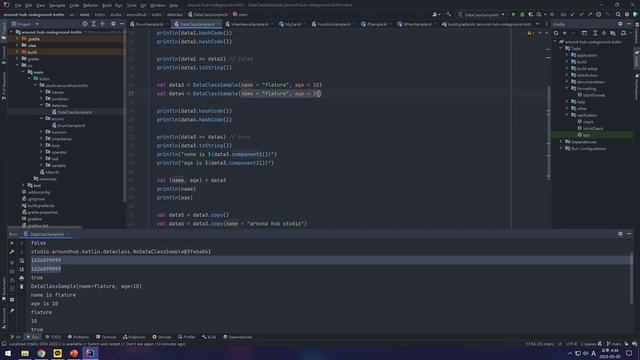The height and width of the screenshot is (360, 640).
Task: Open the Window menu
Action: tap(157, 5)
